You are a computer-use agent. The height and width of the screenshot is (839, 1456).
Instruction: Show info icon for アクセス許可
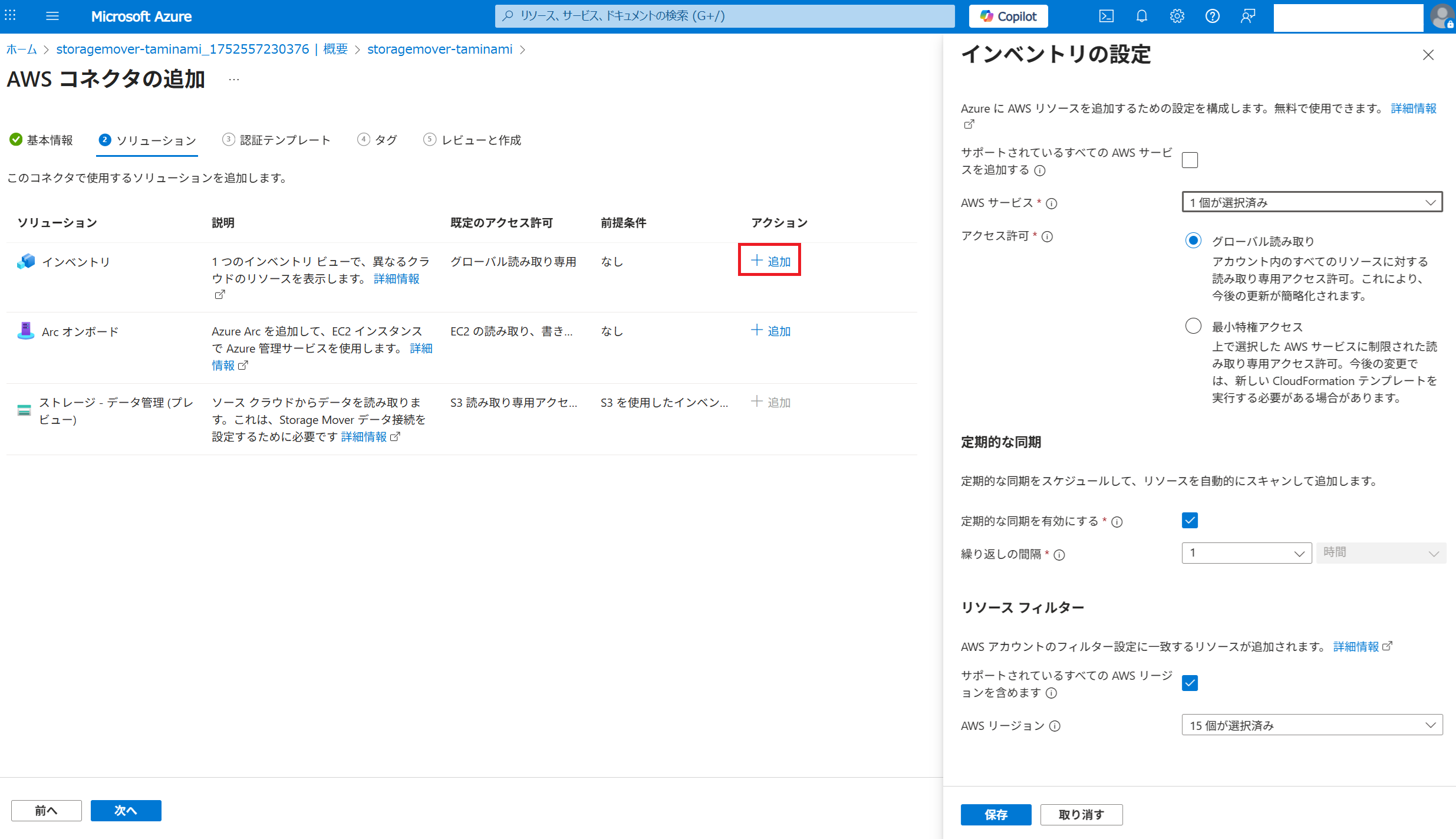click(1047, 237)
